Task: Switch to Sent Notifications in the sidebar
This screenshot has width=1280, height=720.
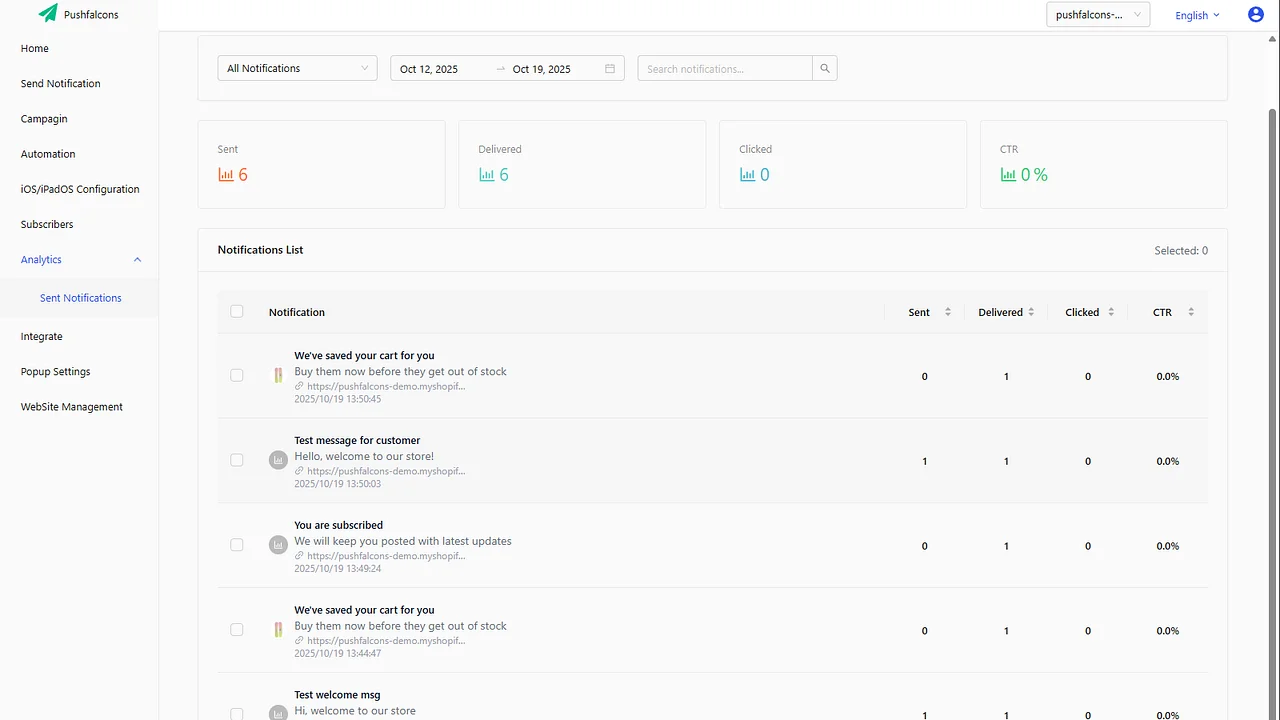Action: (80, 297)
